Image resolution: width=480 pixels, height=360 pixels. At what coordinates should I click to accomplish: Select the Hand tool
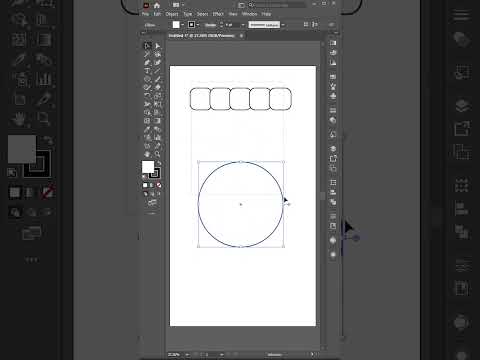(147, 154)
